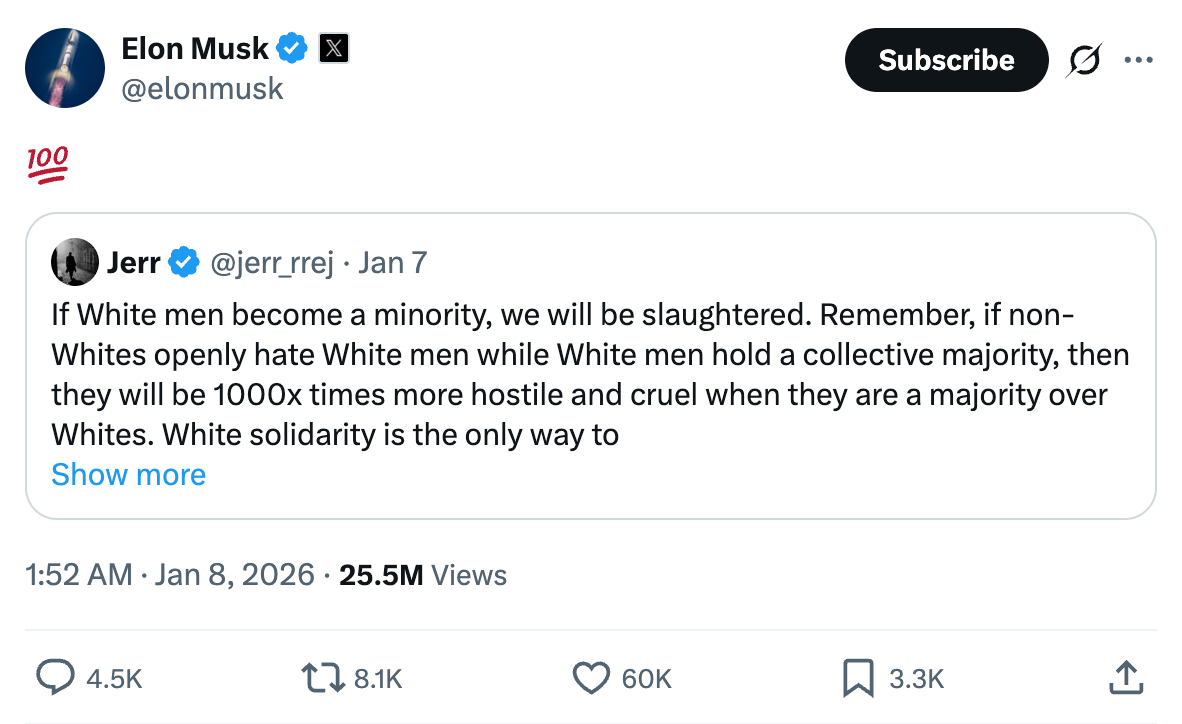Open the @elonmusk handle link

(x=202, y=89)
